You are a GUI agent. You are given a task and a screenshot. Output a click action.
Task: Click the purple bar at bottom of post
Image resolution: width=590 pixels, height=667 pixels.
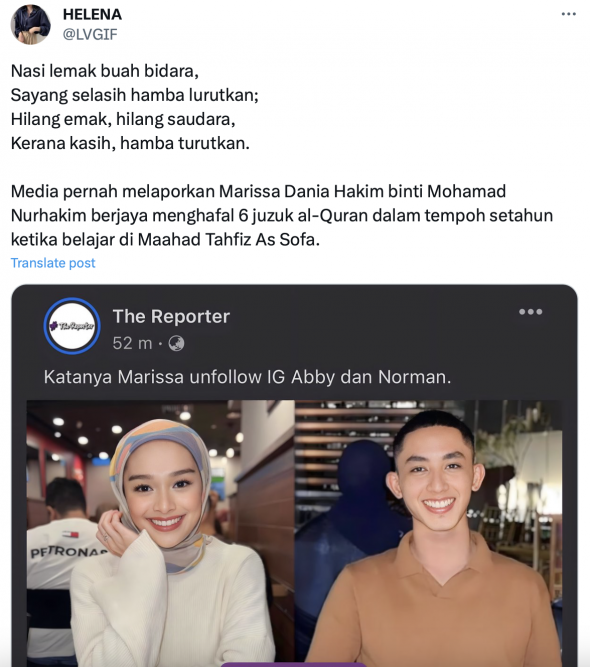[x=293, y=664]
